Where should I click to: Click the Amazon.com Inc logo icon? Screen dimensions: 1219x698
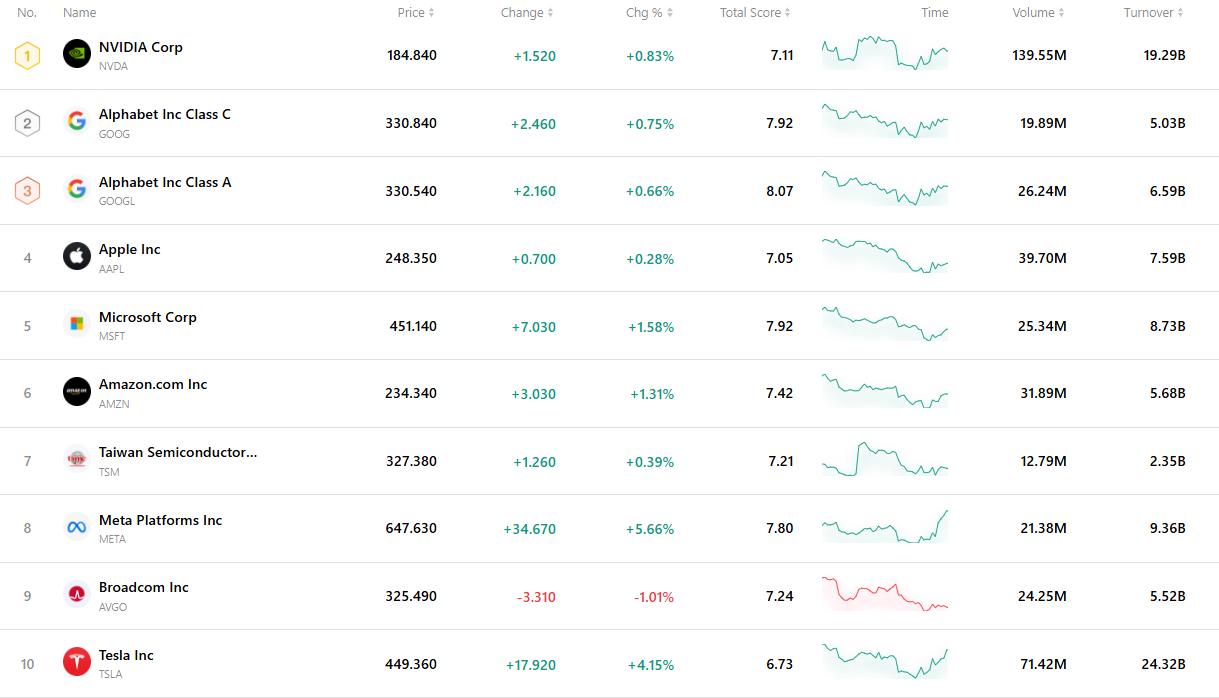77,392
